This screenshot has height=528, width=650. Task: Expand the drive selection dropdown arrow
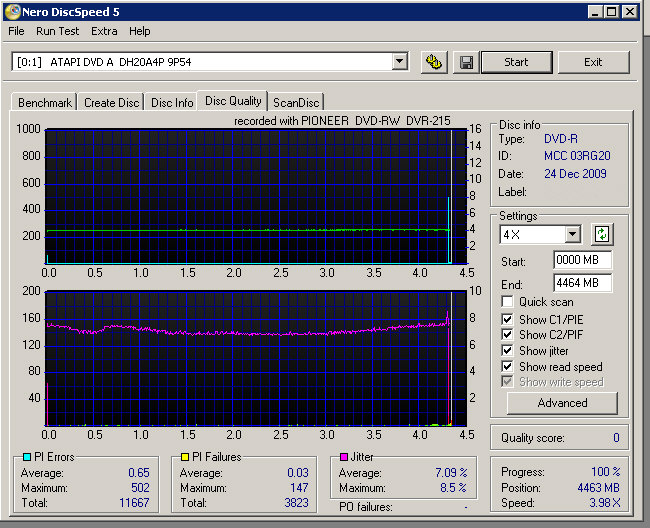pos(399,62)
